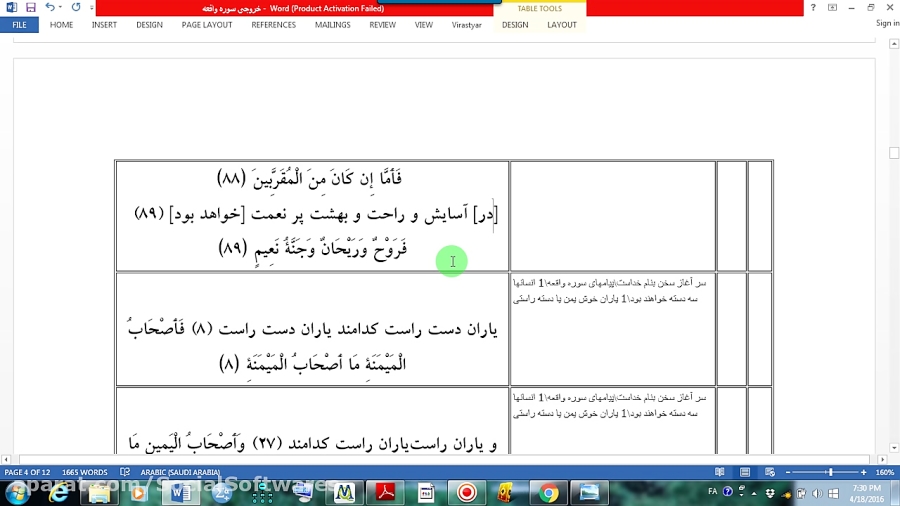Change language via ARABIC (SAUDI ARABIA)
The image size is (900, 506).
pyautogui.click(x=180, y=472)
